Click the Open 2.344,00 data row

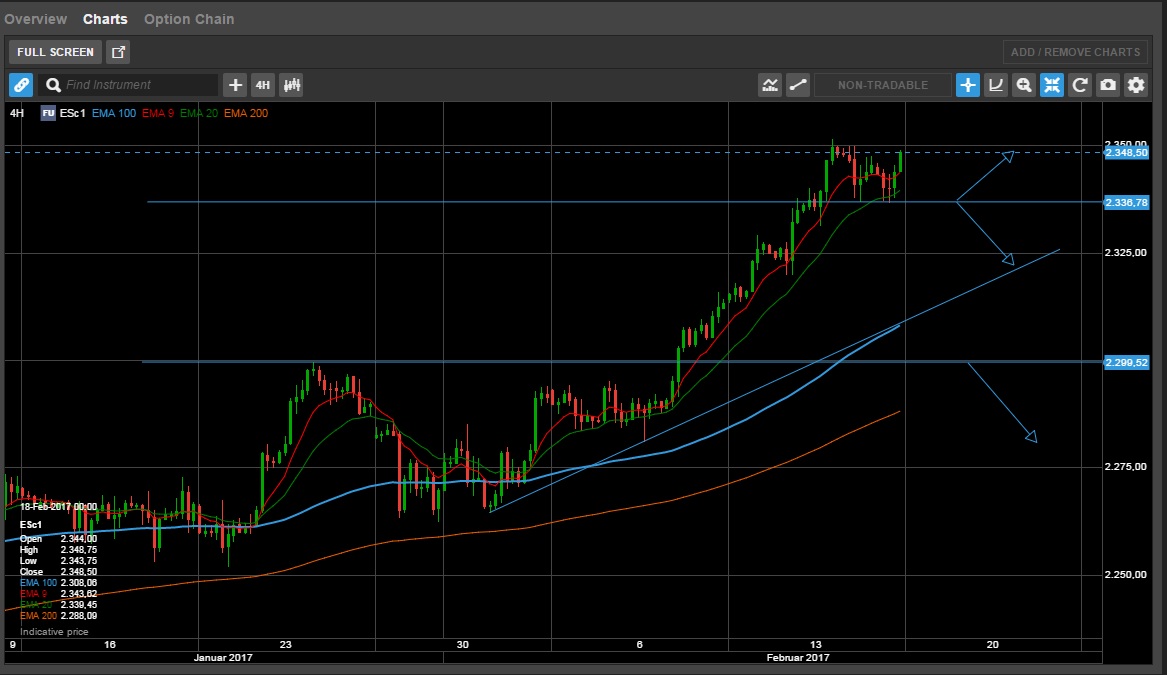pyautogui.click(x=58, y=539)
